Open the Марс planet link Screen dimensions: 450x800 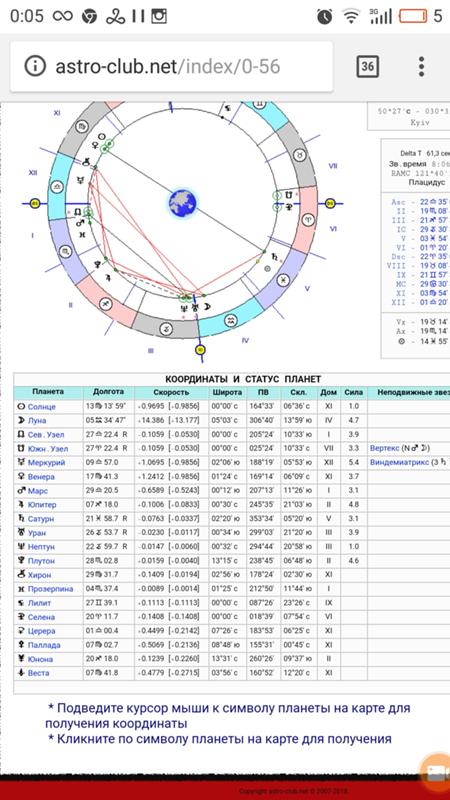38,491
